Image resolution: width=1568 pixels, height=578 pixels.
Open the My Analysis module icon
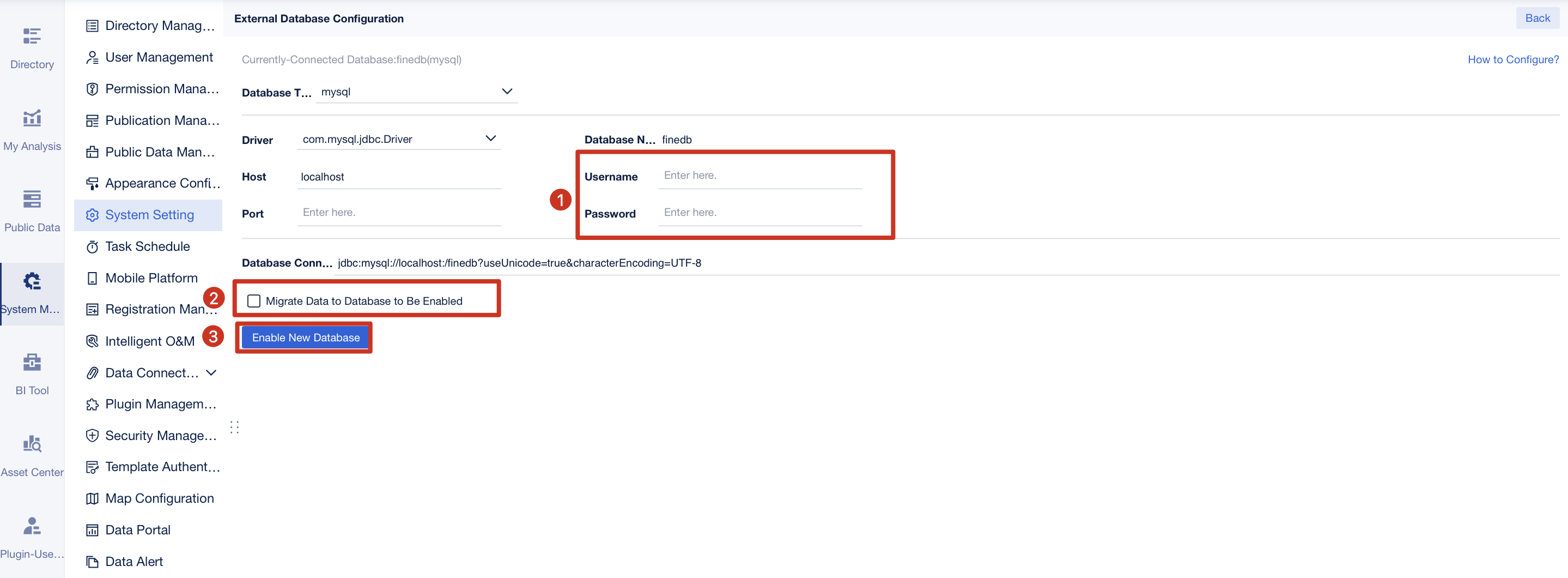(x=32, y=118)
